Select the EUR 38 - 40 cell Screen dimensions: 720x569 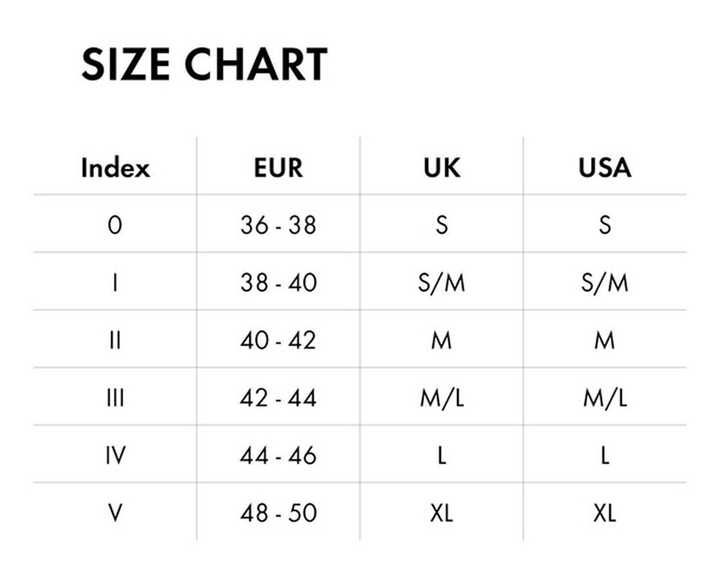click(278, 283)
